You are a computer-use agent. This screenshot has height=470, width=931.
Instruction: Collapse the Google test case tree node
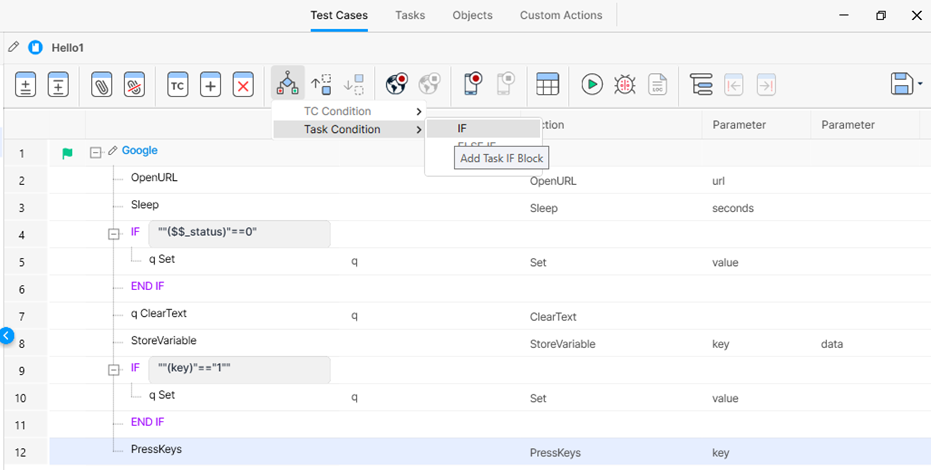tap(96, 153)
